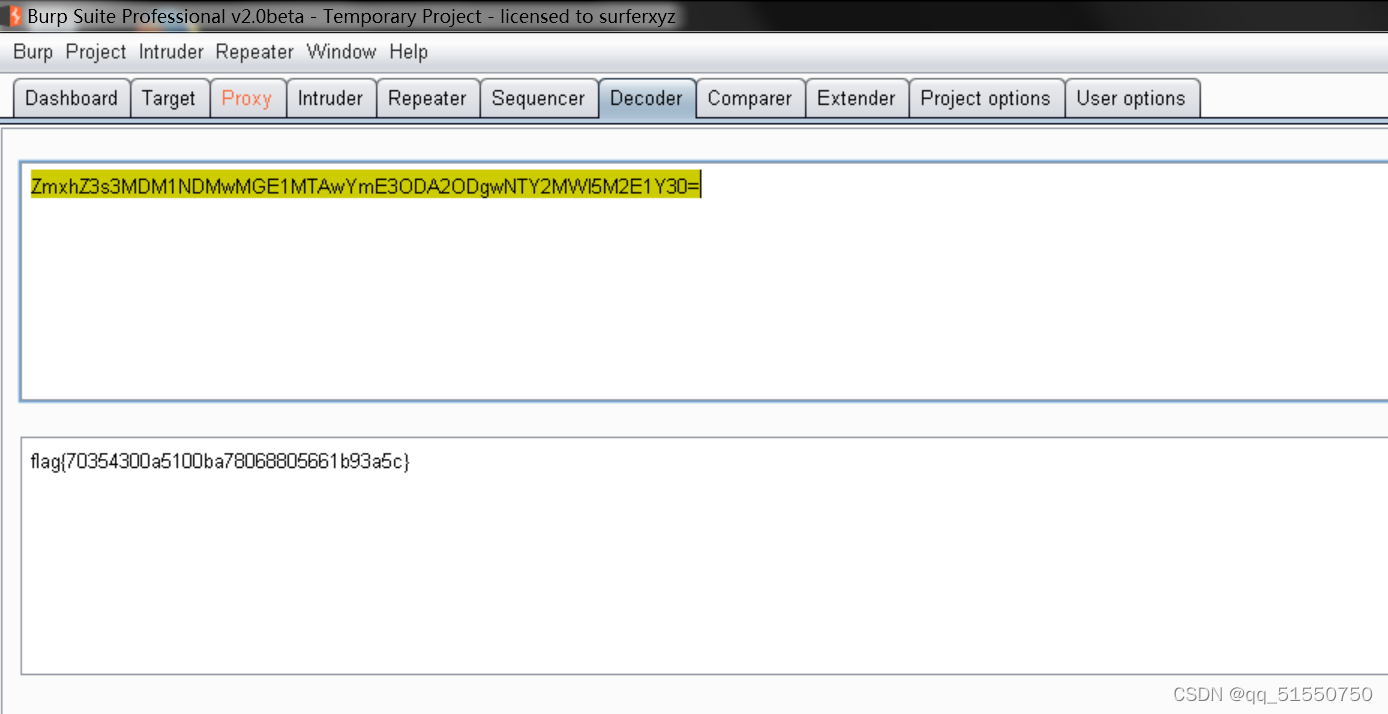Open the User options tab
Screen dimensions: 1388x714
click(x=1132, y=98)
